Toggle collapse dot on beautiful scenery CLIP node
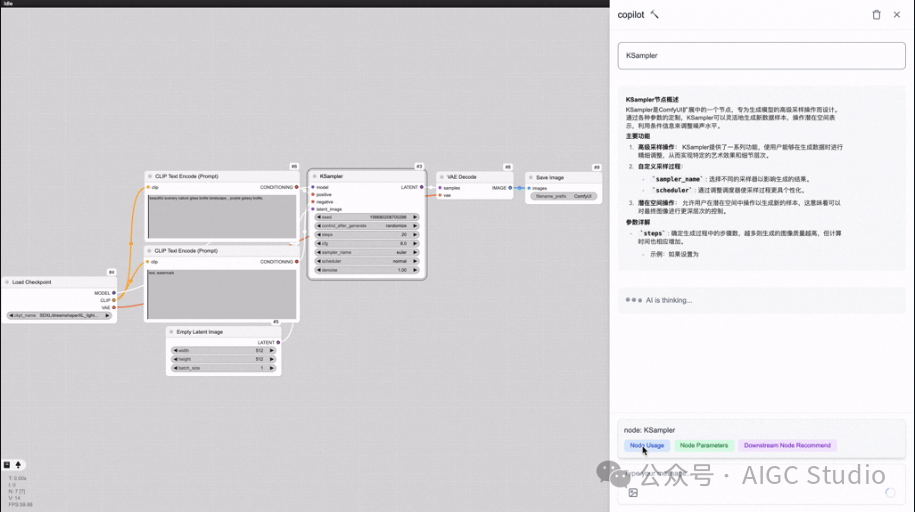This screenshot has height=512, width=915. coord(150,176)
